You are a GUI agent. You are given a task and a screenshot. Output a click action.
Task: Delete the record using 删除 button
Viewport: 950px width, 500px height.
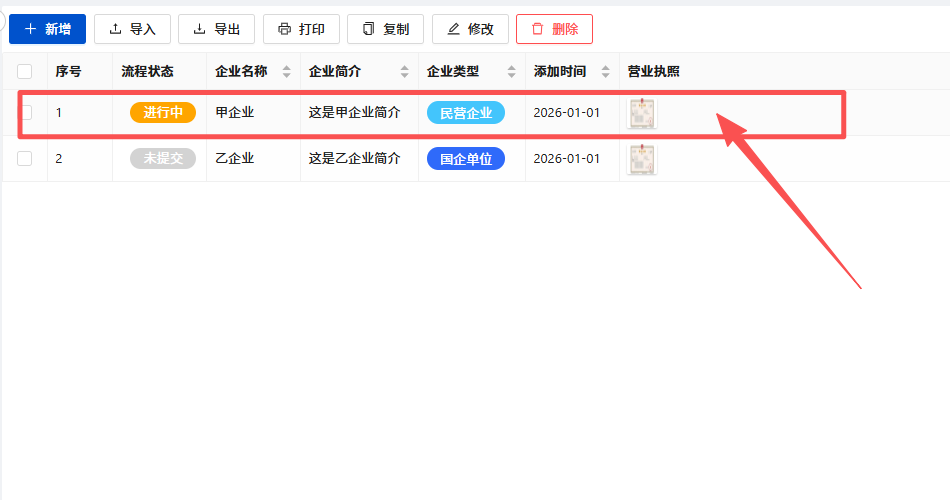tap(554, 29)
